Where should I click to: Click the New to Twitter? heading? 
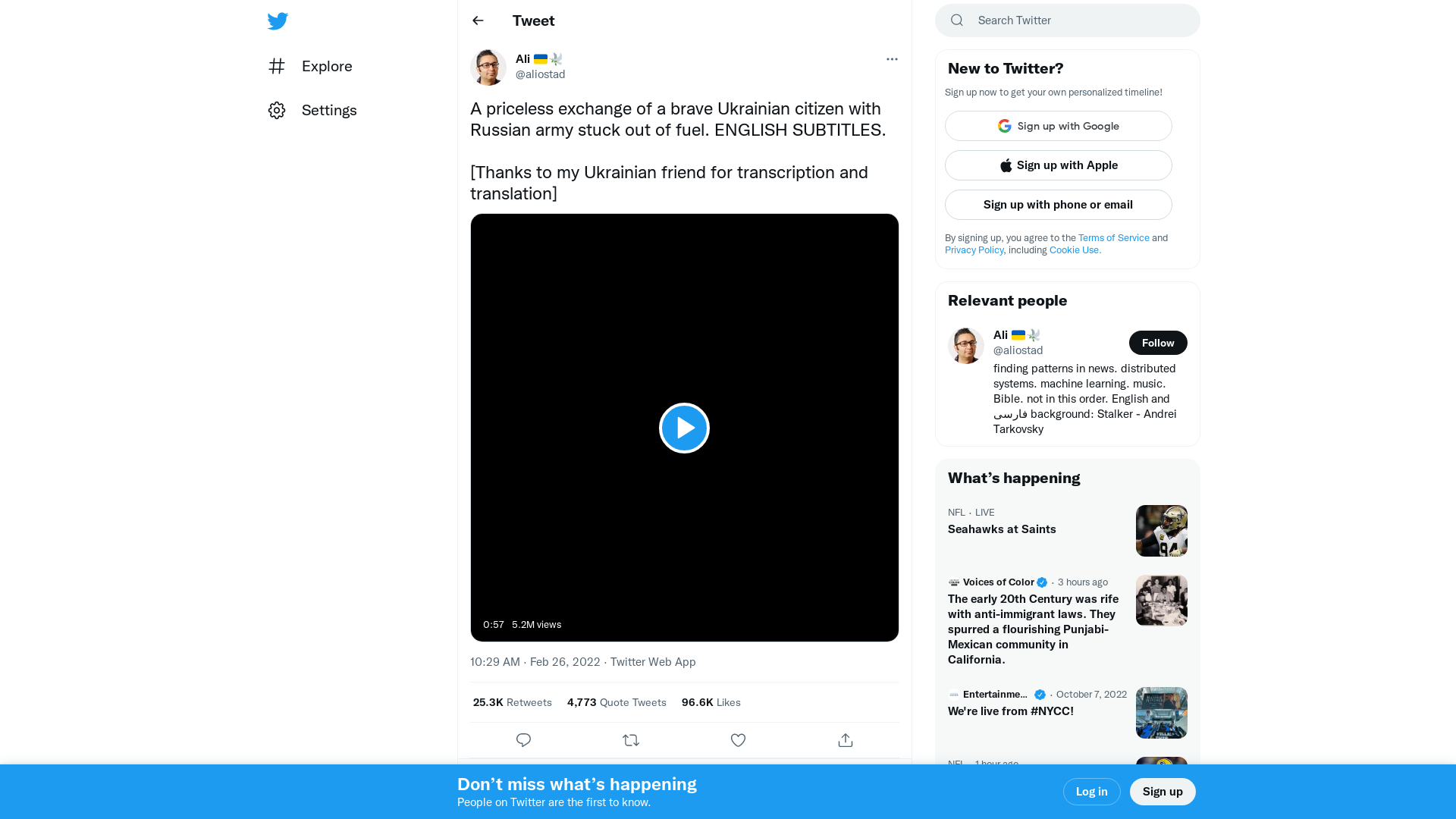click(x=1006, y=68)
